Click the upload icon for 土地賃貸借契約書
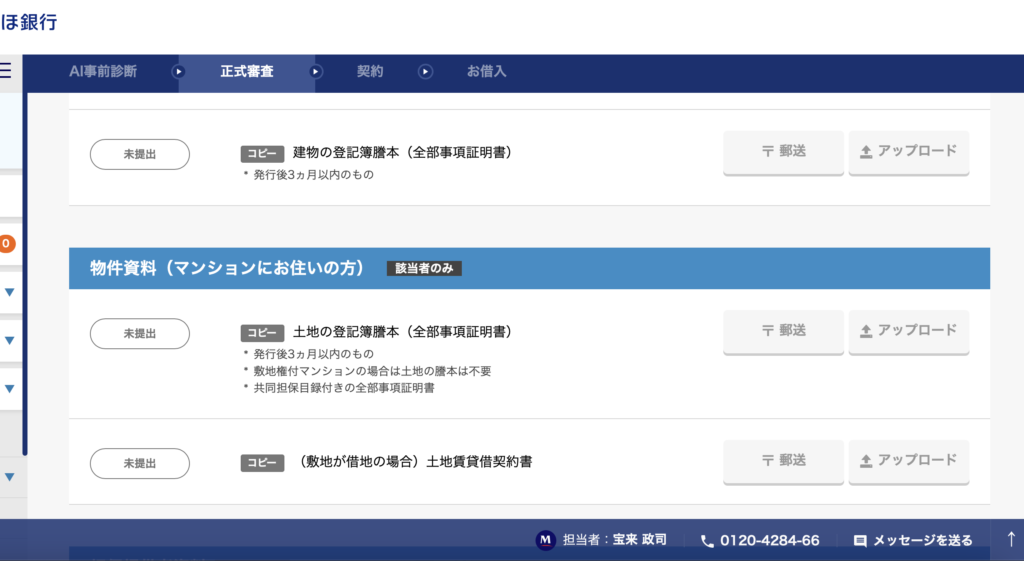Viewport: 1024px width, 561px height. (x=866, y=461)
